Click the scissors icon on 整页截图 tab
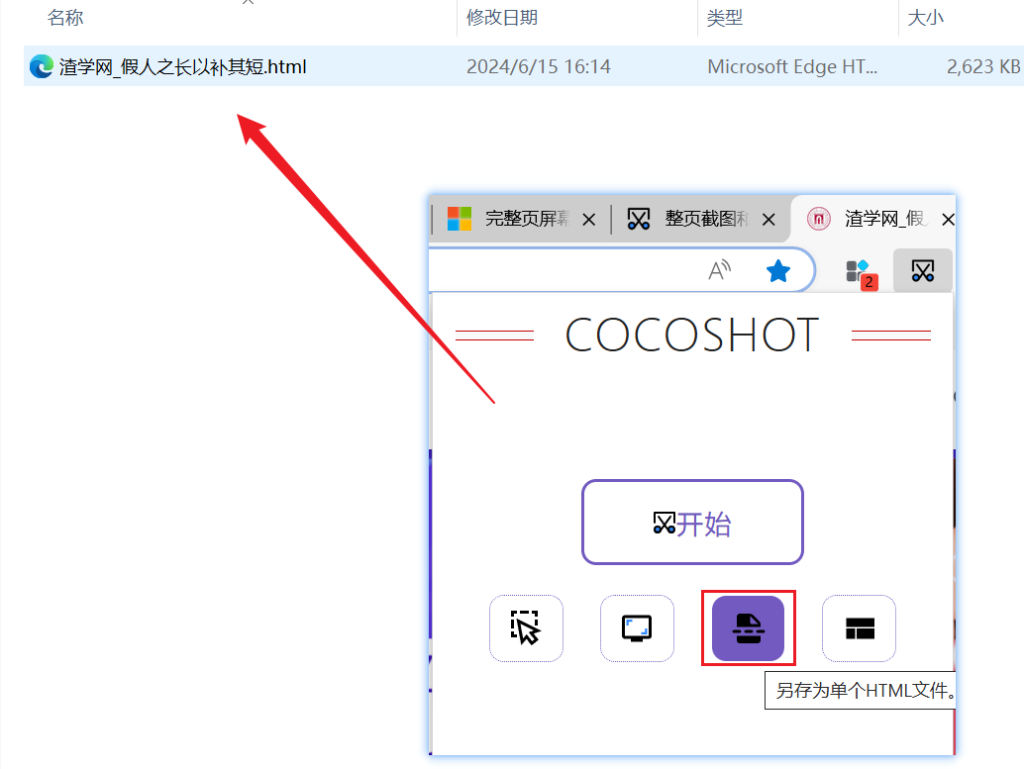Image resolution: width=1024 pixels, height=769 pixels. (x=637, y=218)
